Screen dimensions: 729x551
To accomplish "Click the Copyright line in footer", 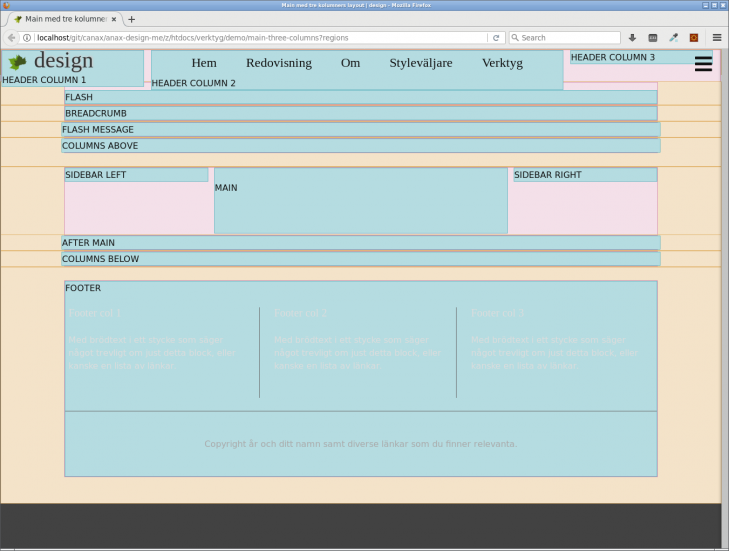I will (x=361, y=444).
